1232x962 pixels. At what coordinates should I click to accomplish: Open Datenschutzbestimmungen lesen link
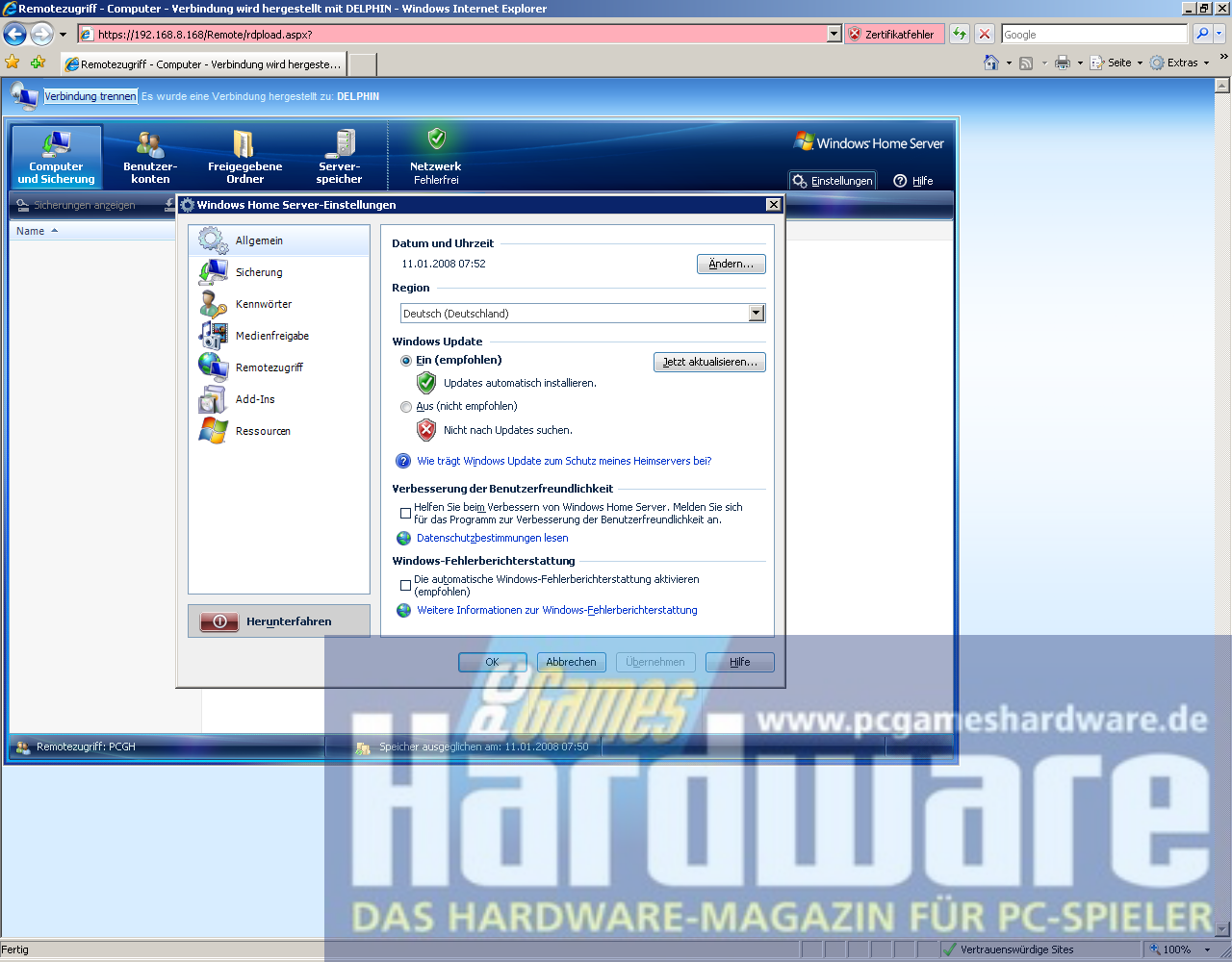(492, 538)
